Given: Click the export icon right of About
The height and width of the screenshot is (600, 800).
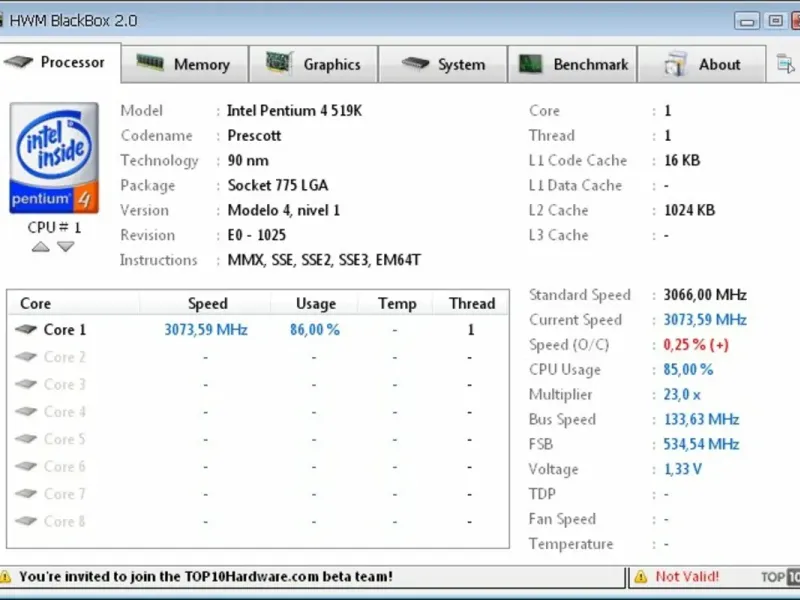Looking at the screenshot, I should pyautogui.click(x=785, y=64).
